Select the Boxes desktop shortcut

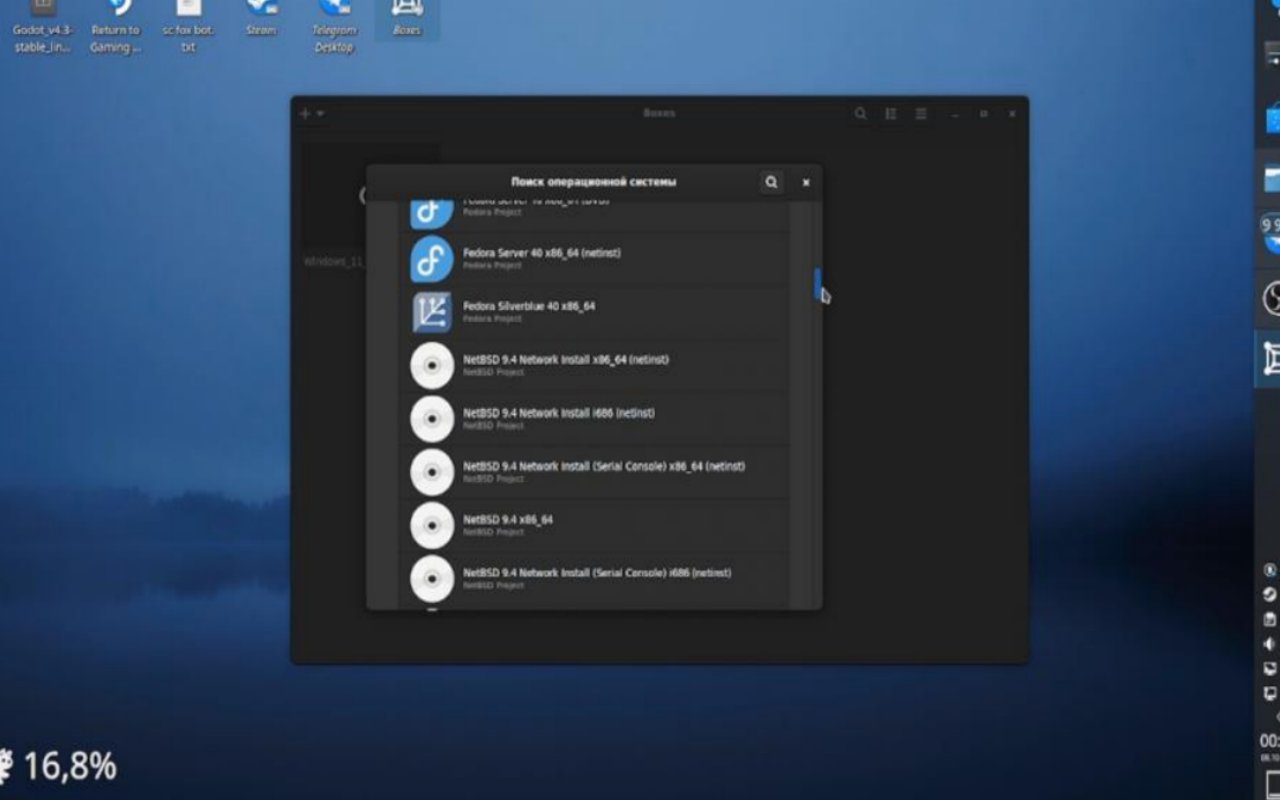click(x=407, y=20)
